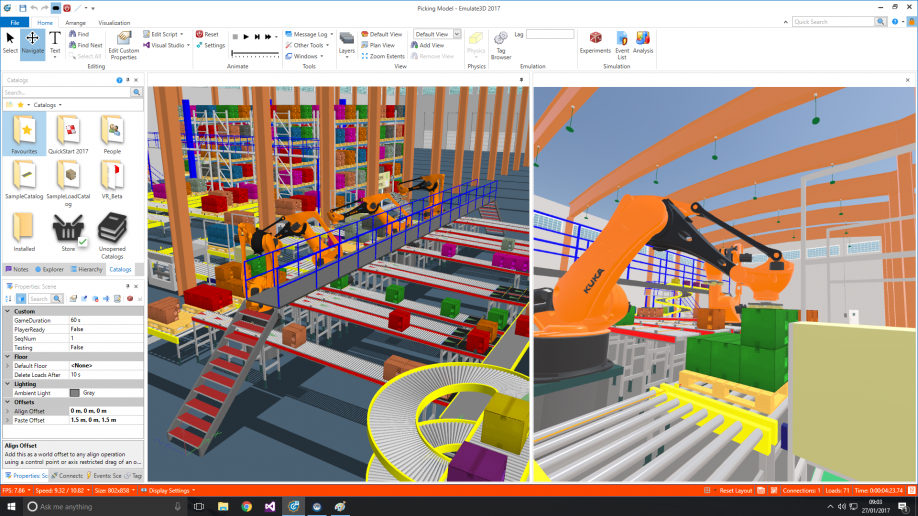Image resolution: width=918 pixels, height=516 pixels.
Task: Open the SampleLoadCatalog folder
Action: point(68,183)
